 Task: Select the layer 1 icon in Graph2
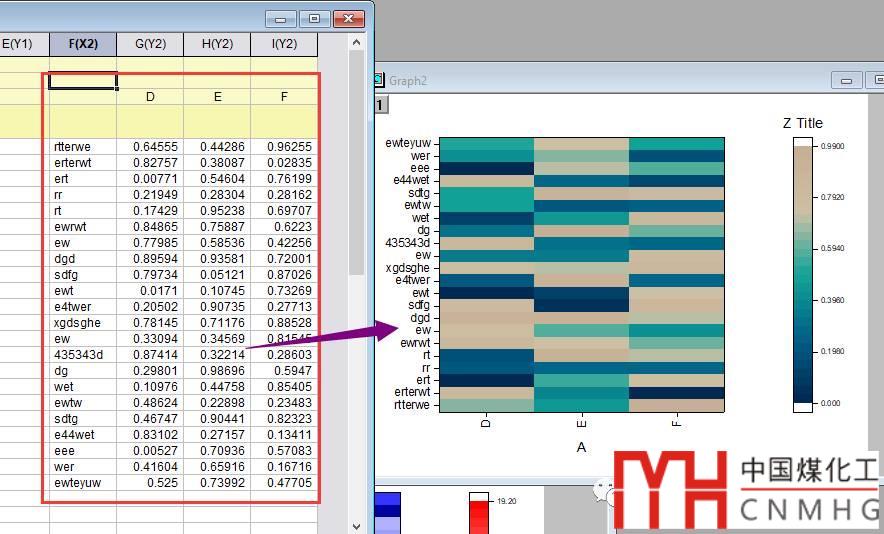(x=379, y=104)
